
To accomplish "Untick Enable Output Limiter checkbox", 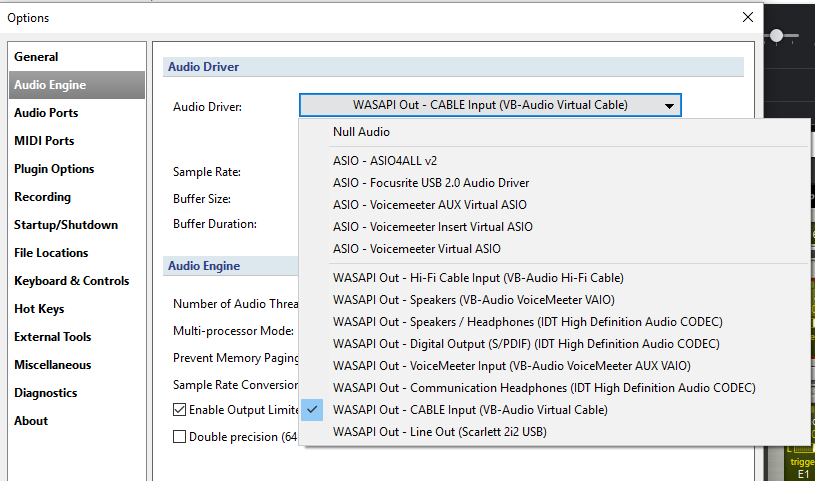I will 179,410.
